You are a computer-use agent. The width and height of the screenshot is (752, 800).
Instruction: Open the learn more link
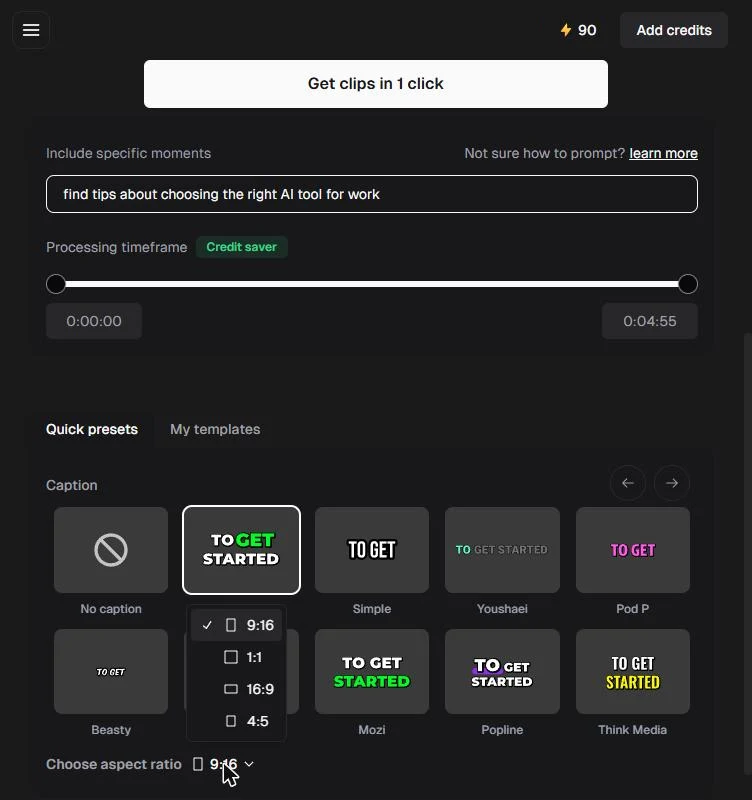[x=663, y=153]
